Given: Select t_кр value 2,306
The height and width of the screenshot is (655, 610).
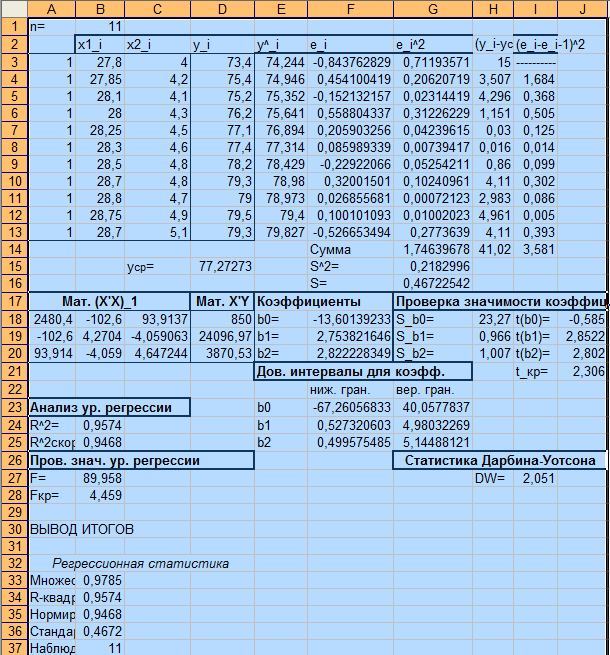Looking at the screenshot, I should [x=582, y=371].
